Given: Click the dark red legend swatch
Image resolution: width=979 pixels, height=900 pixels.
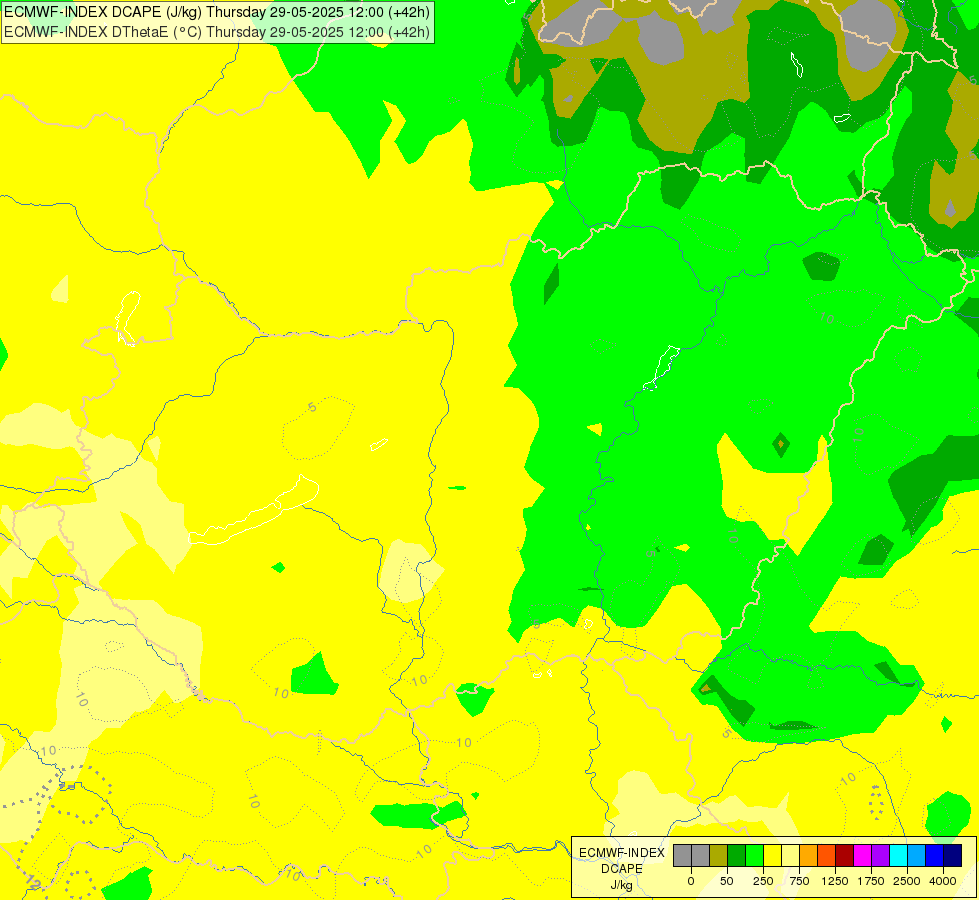Looking at the screenshot, I should (845, 855).
